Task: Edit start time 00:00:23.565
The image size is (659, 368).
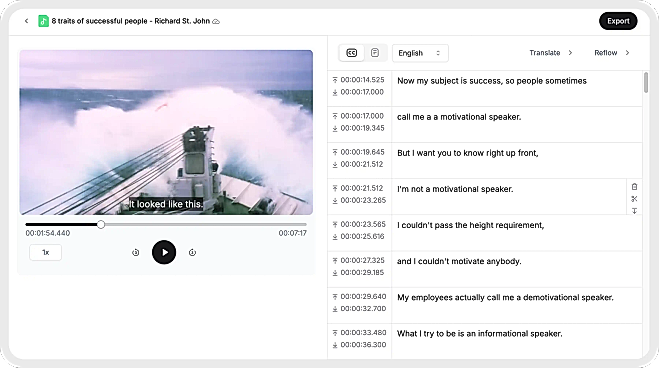Action: pyautogui.click(x=363, y=224)
